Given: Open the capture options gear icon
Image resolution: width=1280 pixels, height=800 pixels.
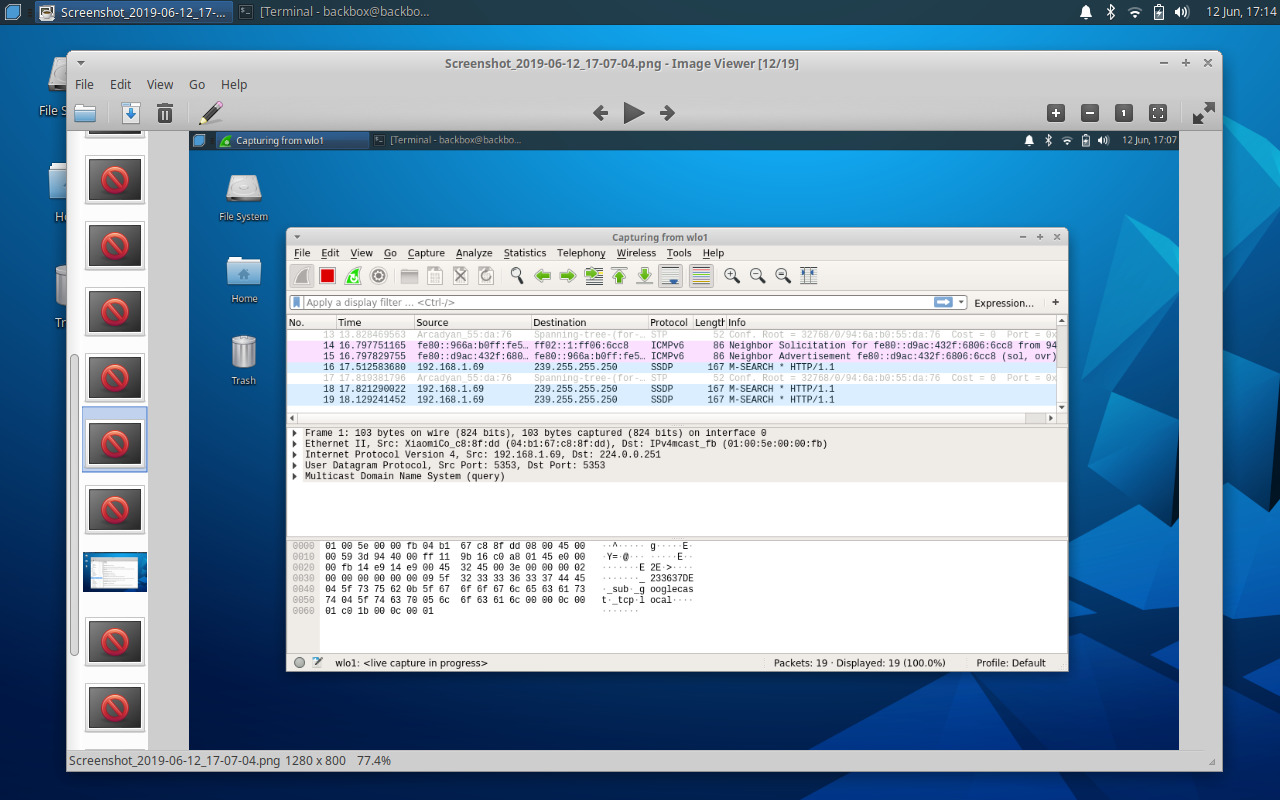Looking at the screenshot, I should point(379,275).
